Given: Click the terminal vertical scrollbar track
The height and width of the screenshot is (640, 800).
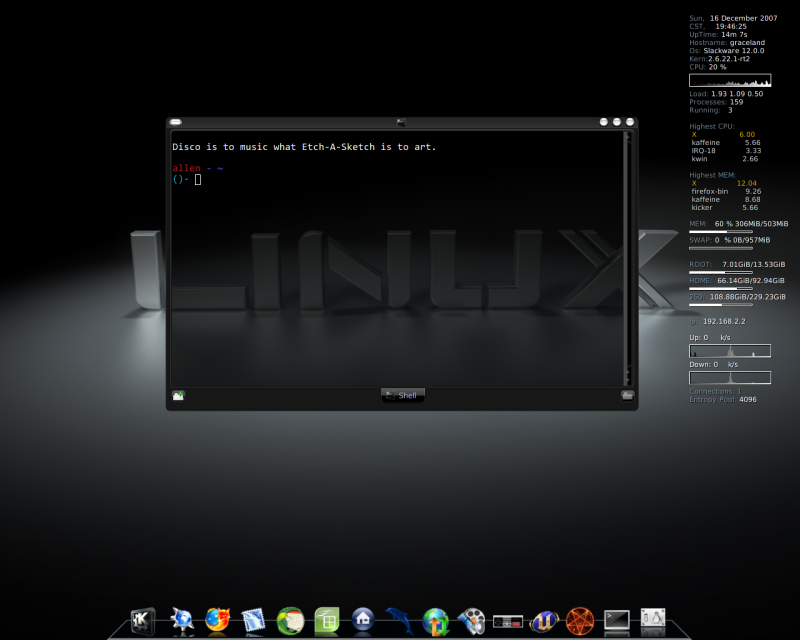Looking at the screenshot, I should [627, 255].
